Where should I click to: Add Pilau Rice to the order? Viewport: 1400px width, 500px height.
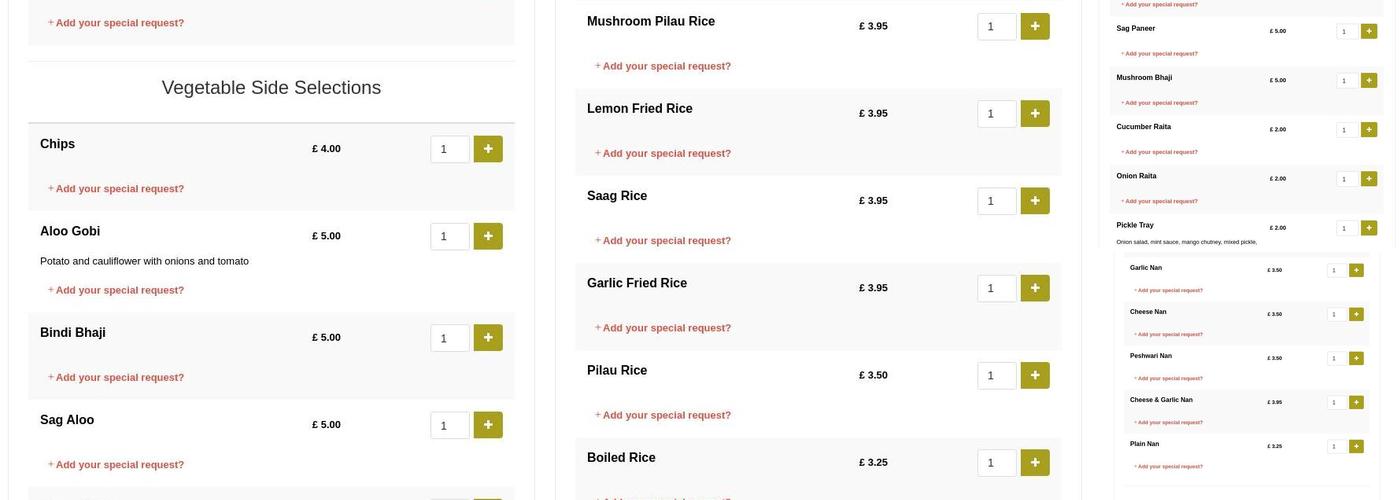(x=1035, y=375)
